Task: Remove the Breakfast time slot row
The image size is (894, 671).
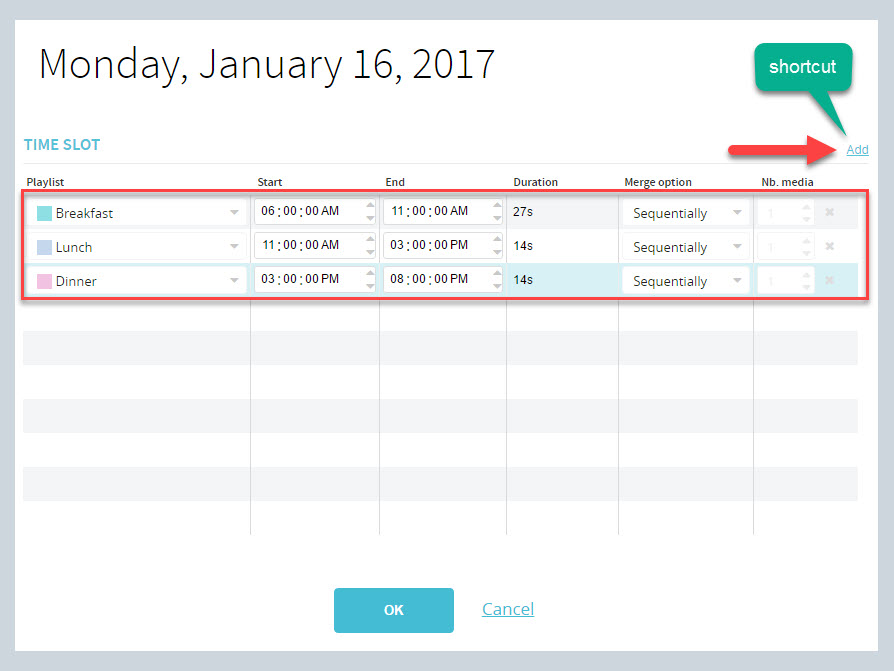Action: pos(830,212)
